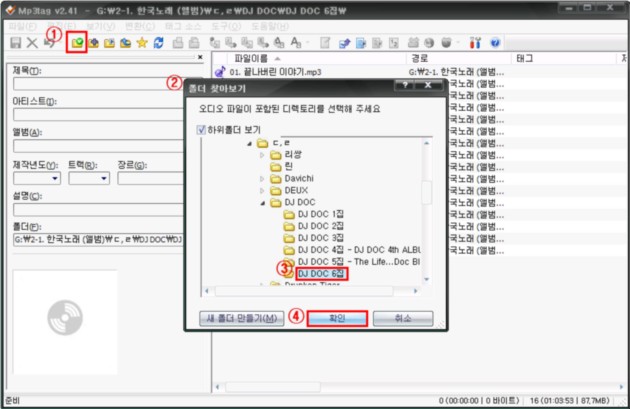Open the 보기(V) menu
This screenshot has width=630, height=409.
point(101,26)
